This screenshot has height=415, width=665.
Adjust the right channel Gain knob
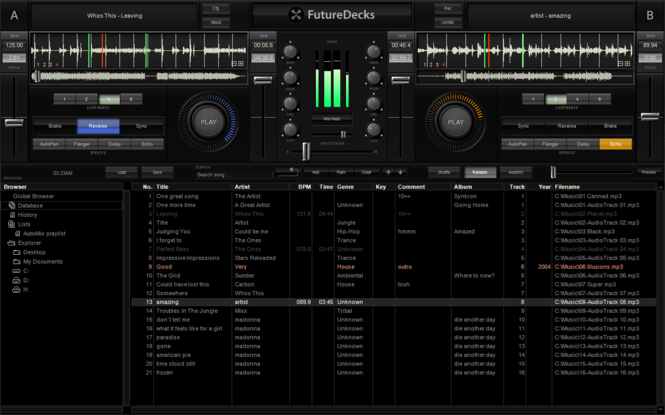(x=374, y=51)
